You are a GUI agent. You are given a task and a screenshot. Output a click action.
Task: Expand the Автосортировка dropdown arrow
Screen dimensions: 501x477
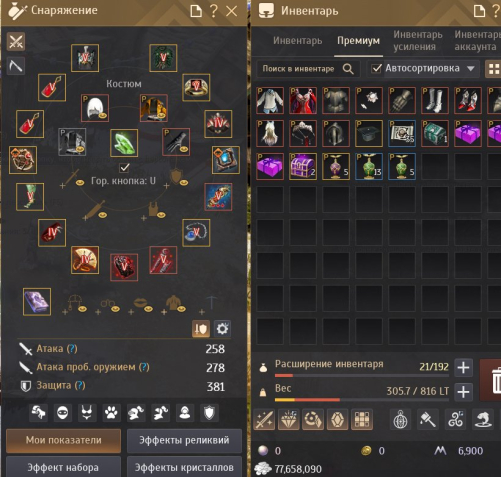click(x=470, y=69)
